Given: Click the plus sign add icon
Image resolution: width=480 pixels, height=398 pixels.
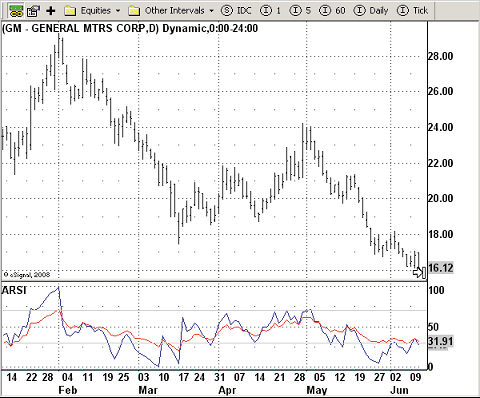Looking at the screenshot, I should click(51, 11).
